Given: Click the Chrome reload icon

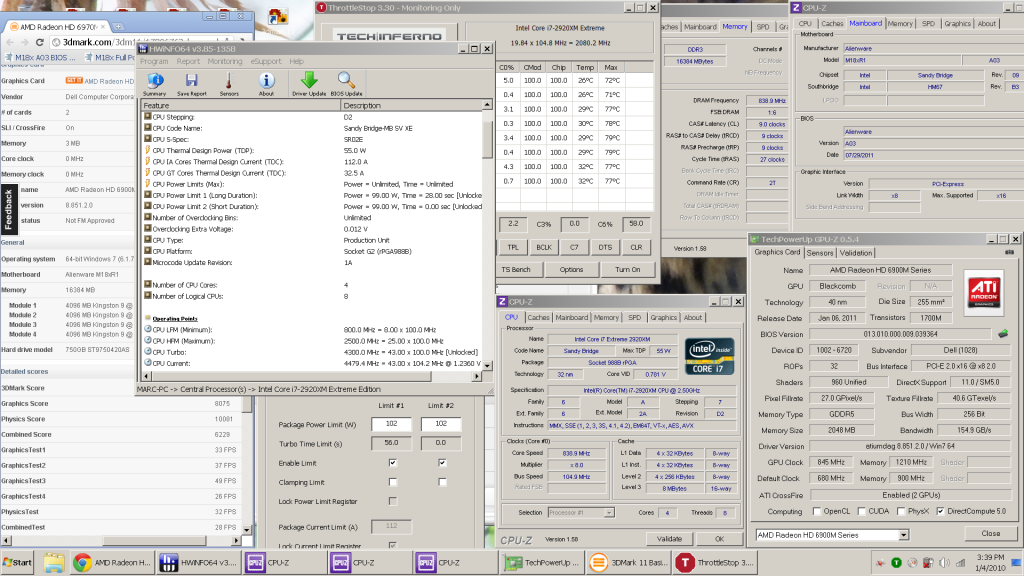Looking at the screenshot, I should click(39, 42).
